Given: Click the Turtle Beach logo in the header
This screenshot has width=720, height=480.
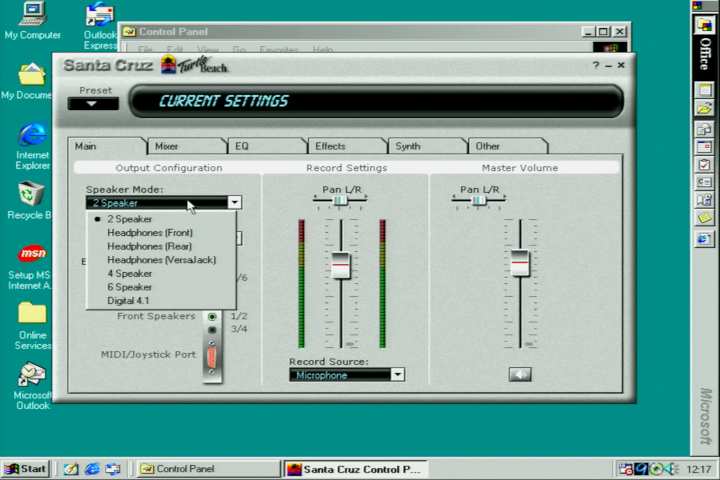Looking at the screenshot, I should pyautogui.click(x=195, y=65).
